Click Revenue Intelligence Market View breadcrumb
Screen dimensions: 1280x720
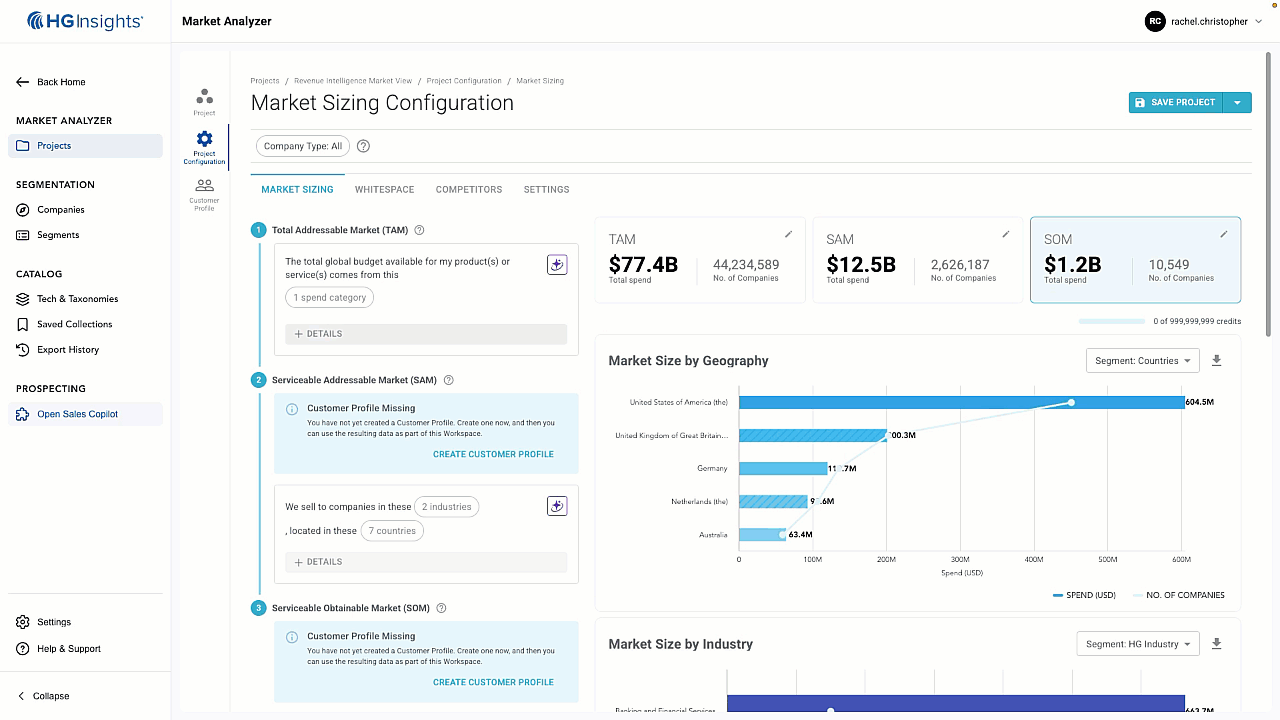pyautogui.click(x=353, y=81)
